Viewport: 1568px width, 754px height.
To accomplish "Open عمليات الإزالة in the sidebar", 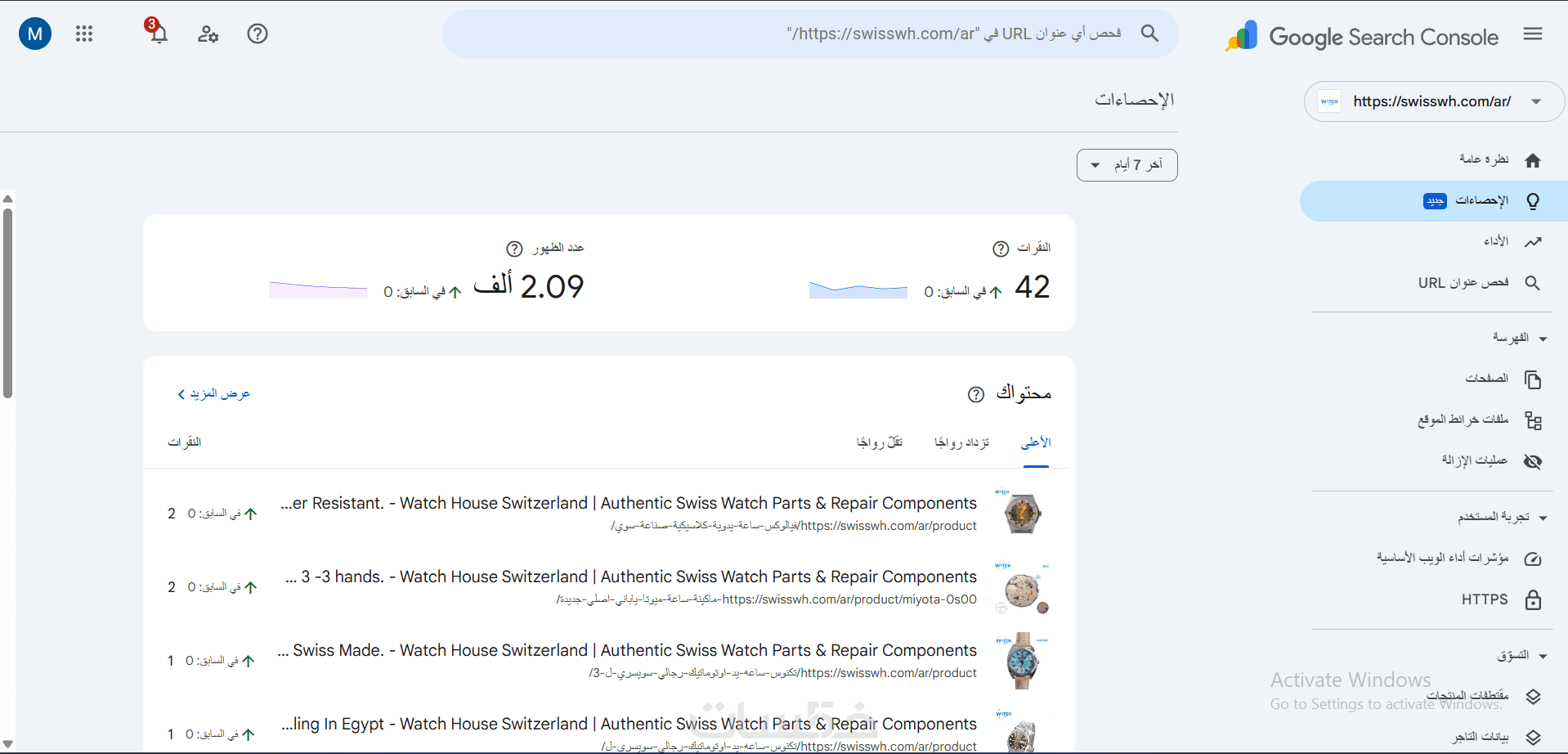I will pyautogui.click(x=1475, y=460).
